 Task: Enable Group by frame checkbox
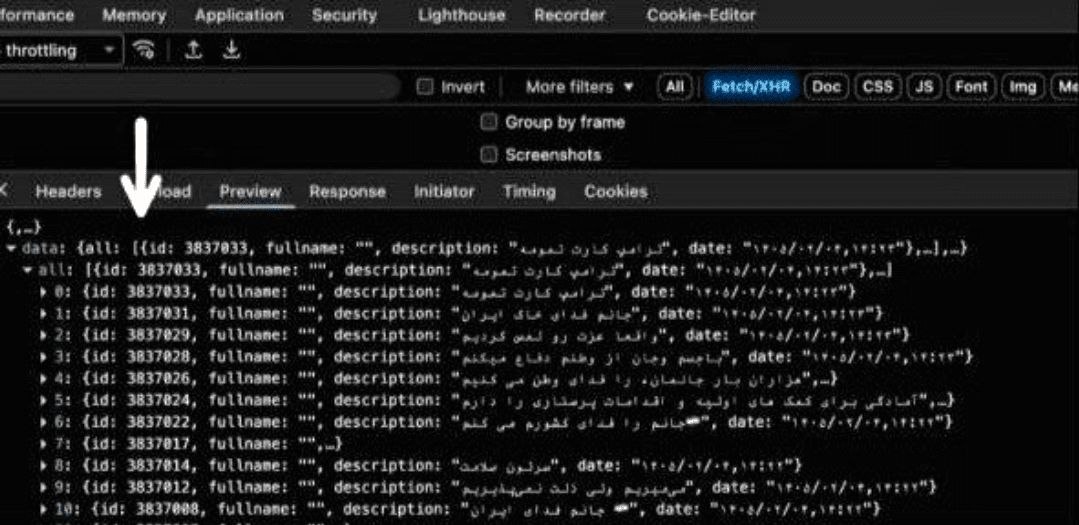click(x=489, y=122)
